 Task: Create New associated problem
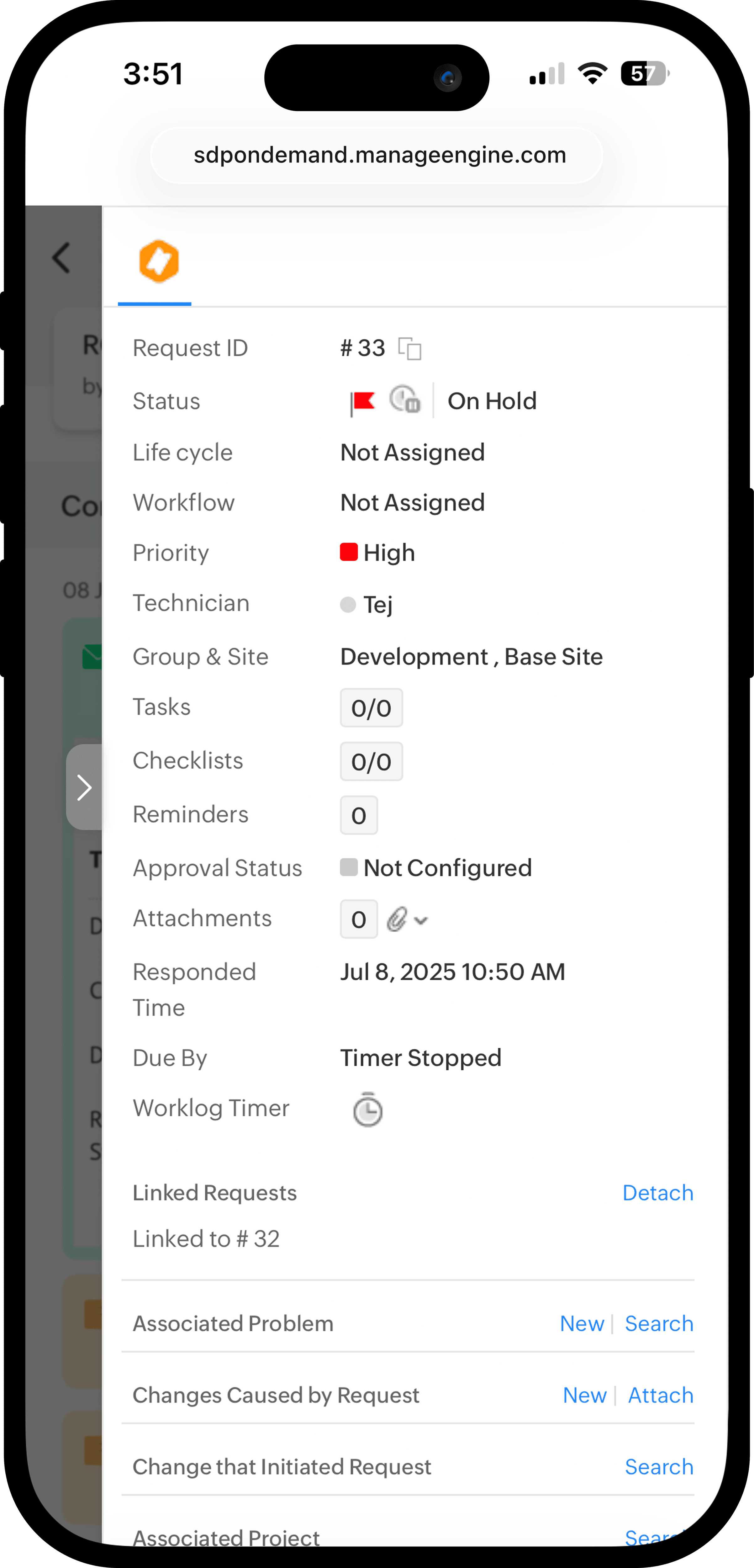[x=582, y=1323]
